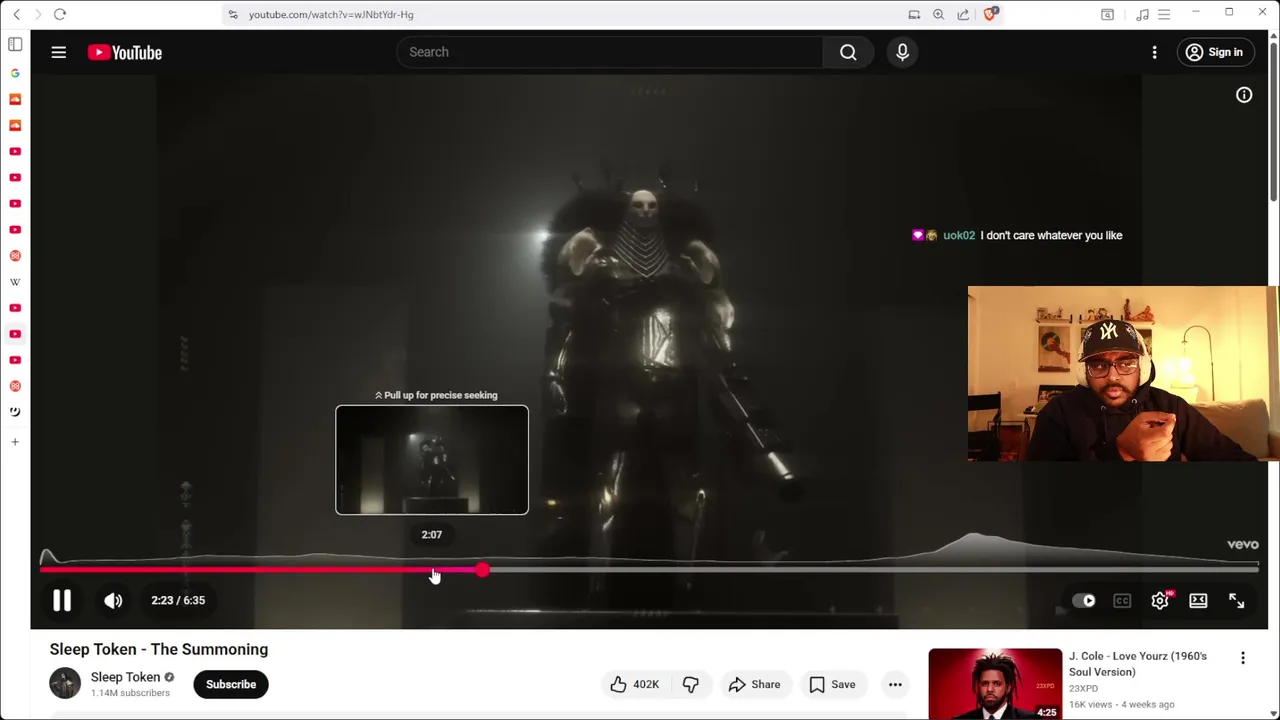Focus the YouTube search box
The width and height of the screenshot is (1280, 720).
(x=610, y=52)
